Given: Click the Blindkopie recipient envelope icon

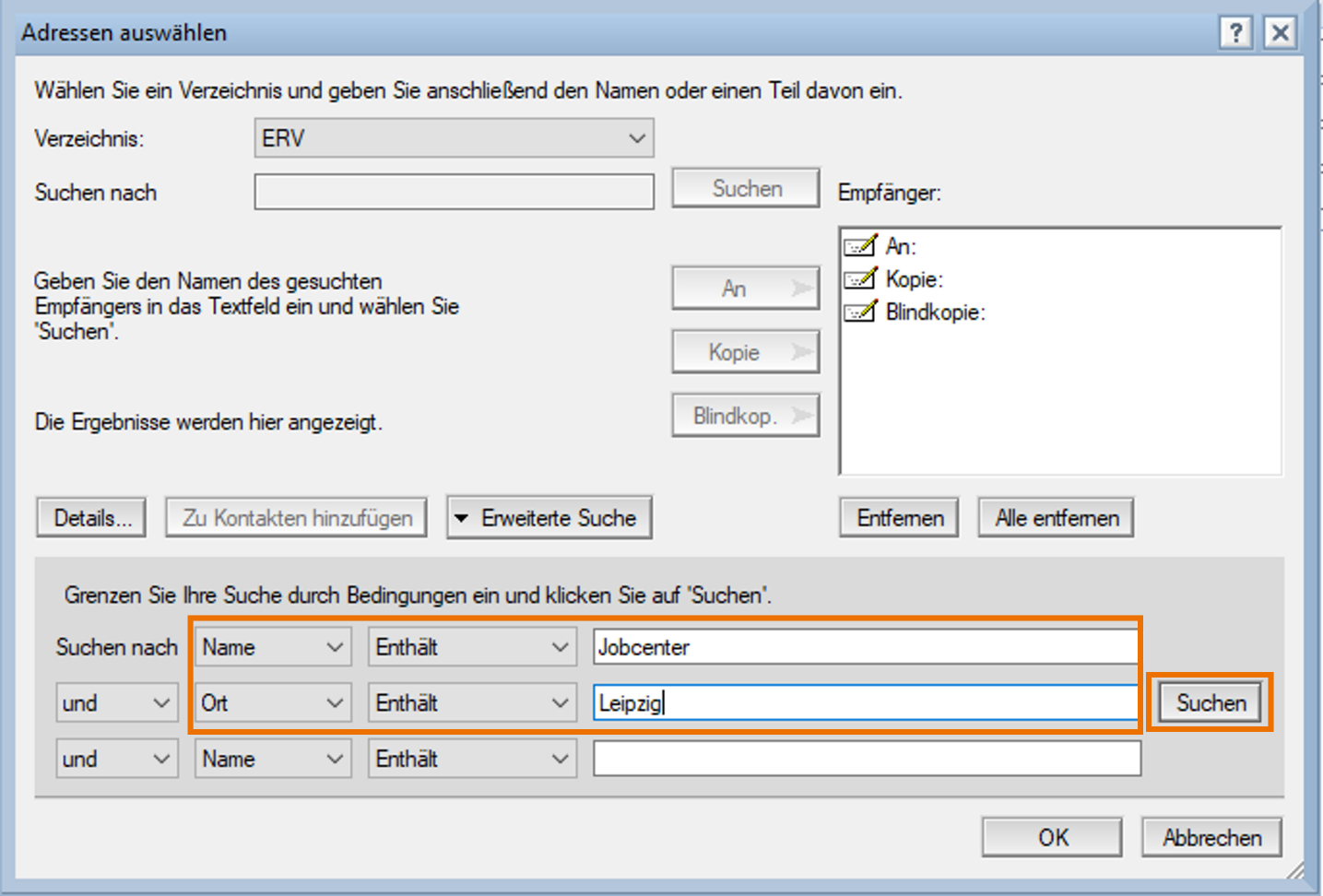Looking at the screenshot, I should pyautogui.click(x=860, y=312).
